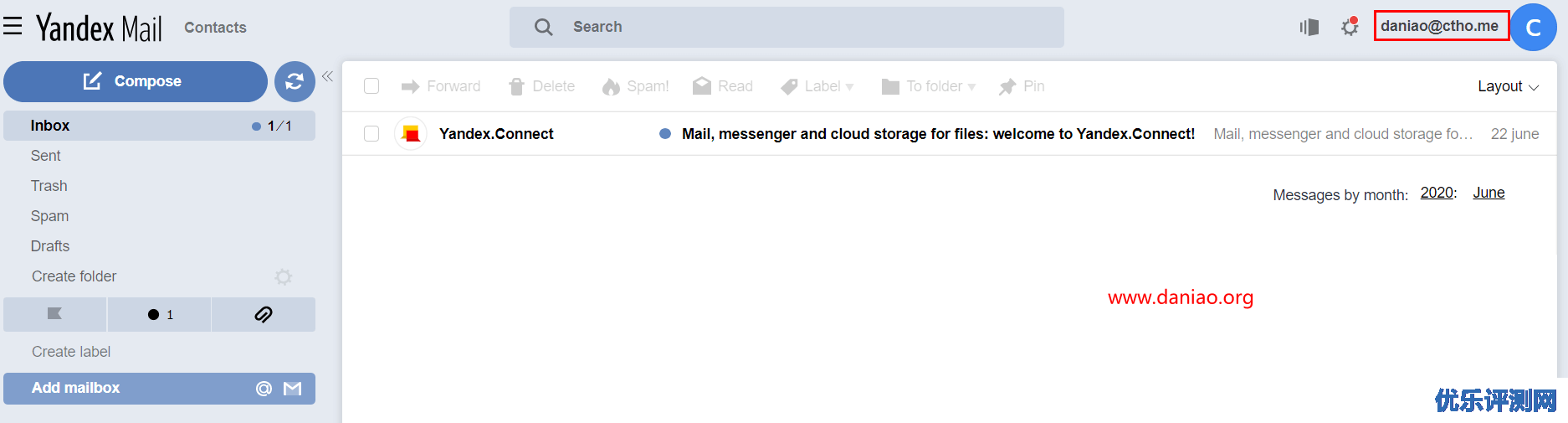Screen dimensions: 1568x423
Task: Expand the Label dropdown in the toolbar
Action: (817, 86)
